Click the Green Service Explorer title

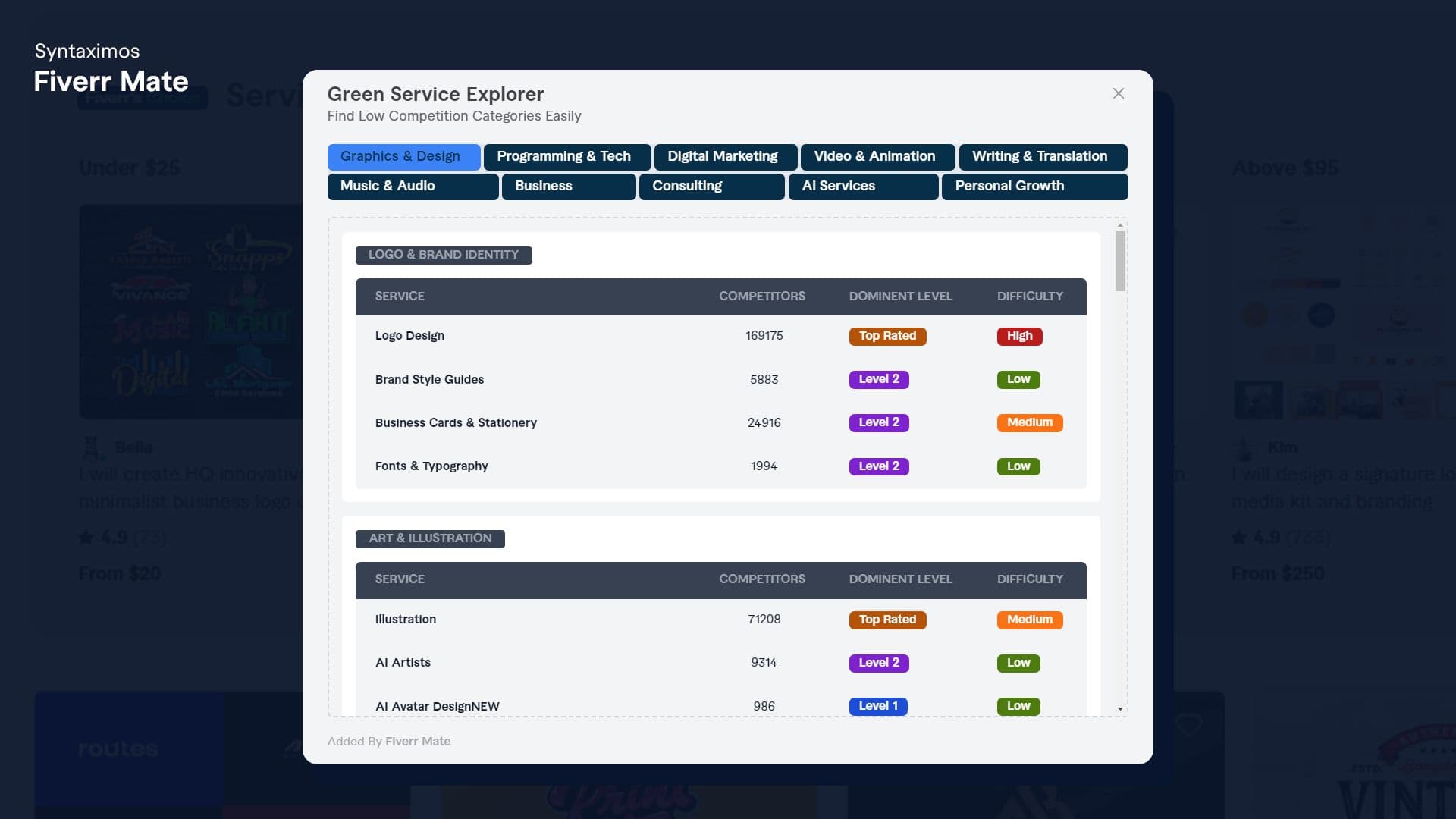pyautogui.click(x=435, y=94)
